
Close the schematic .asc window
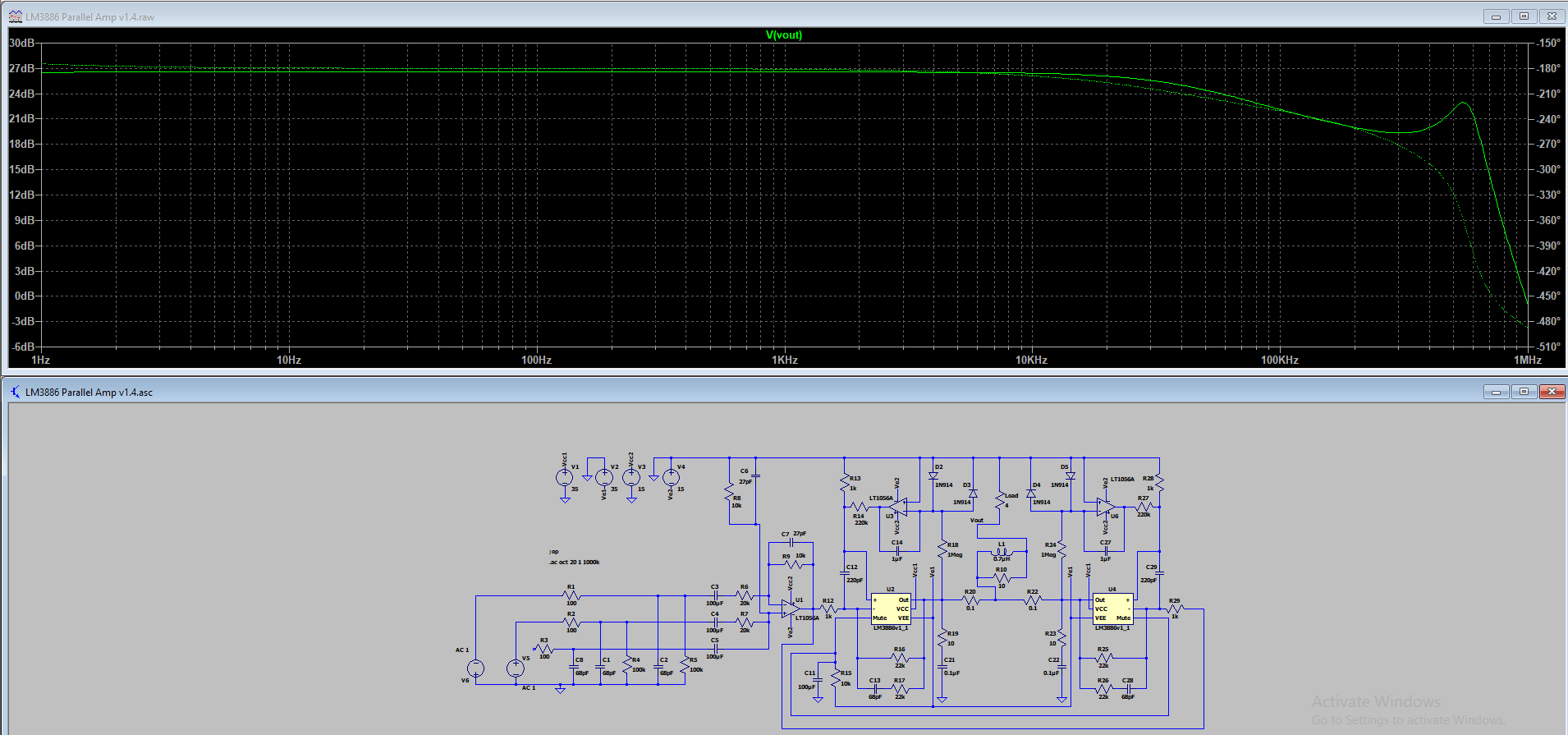pos(1552,392)
